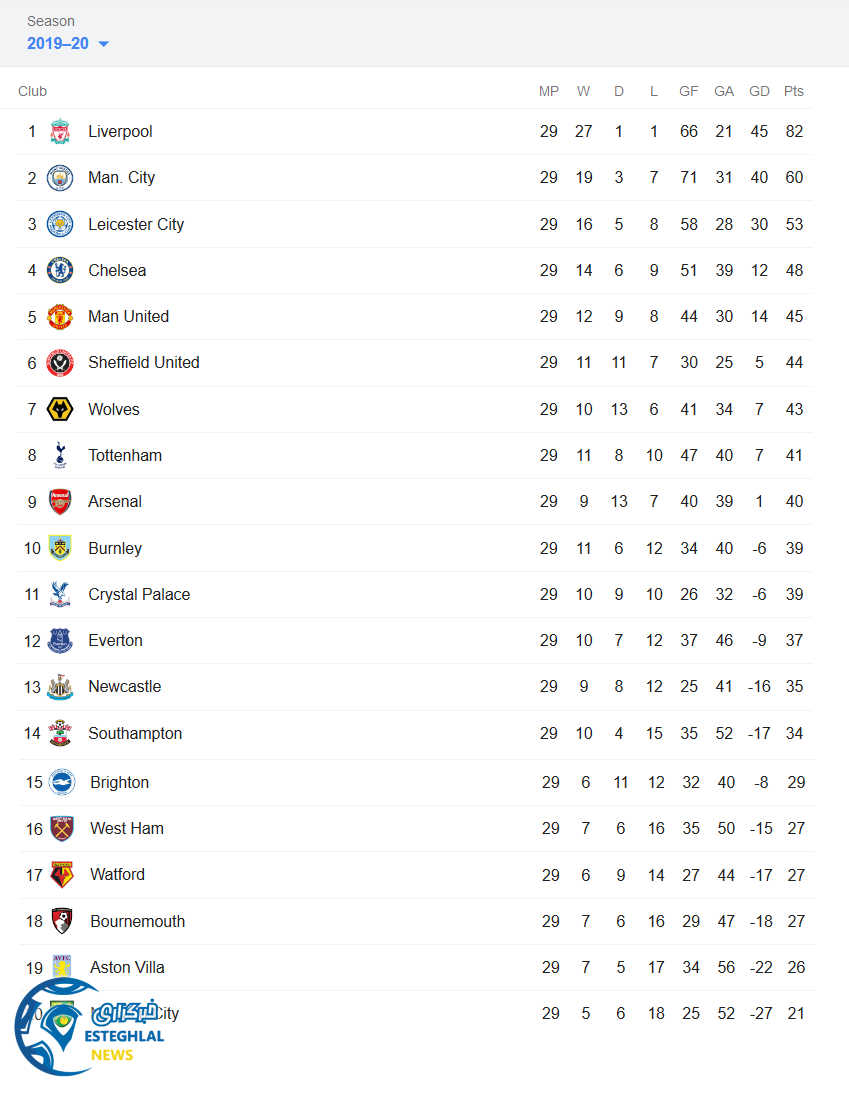849x1101 pixels.
Task: Click the Chelsea club badge icon
Action: coord(60,270)
